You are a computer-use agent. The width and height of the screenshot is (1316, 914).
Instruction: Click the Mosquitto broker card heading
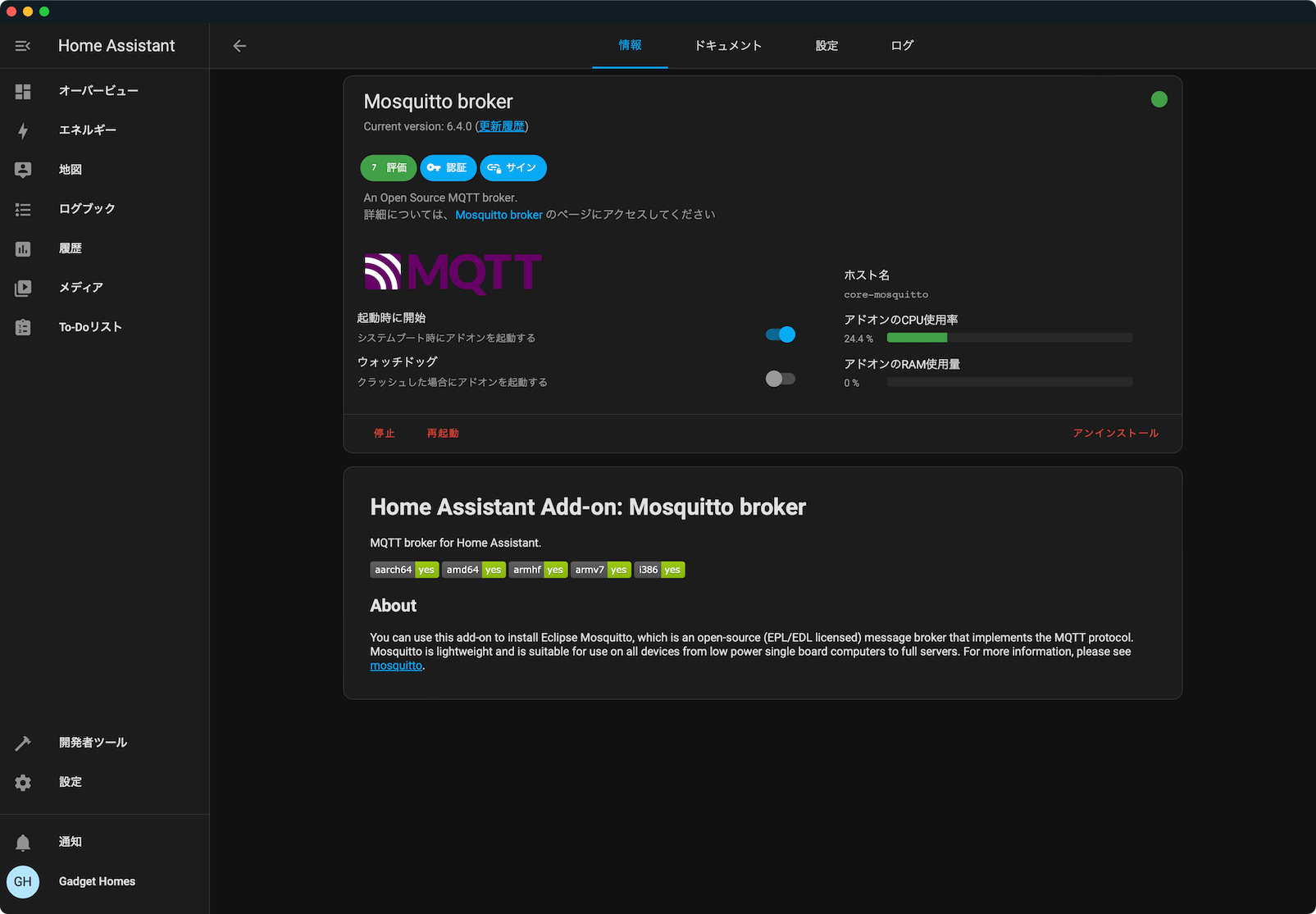coord(438,102)
